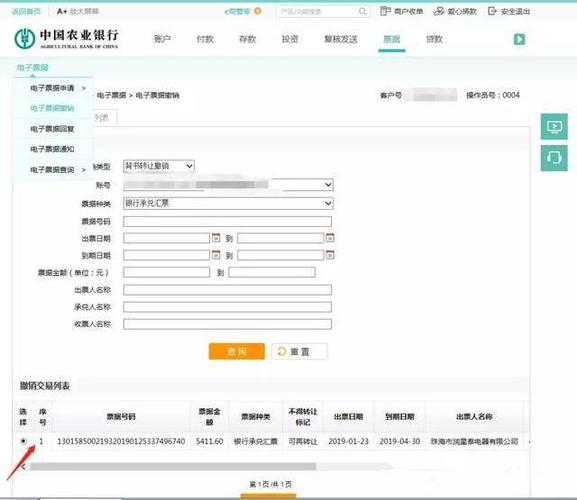
Task: Focus the 到期日期 end date field
Action: [280, 255]
